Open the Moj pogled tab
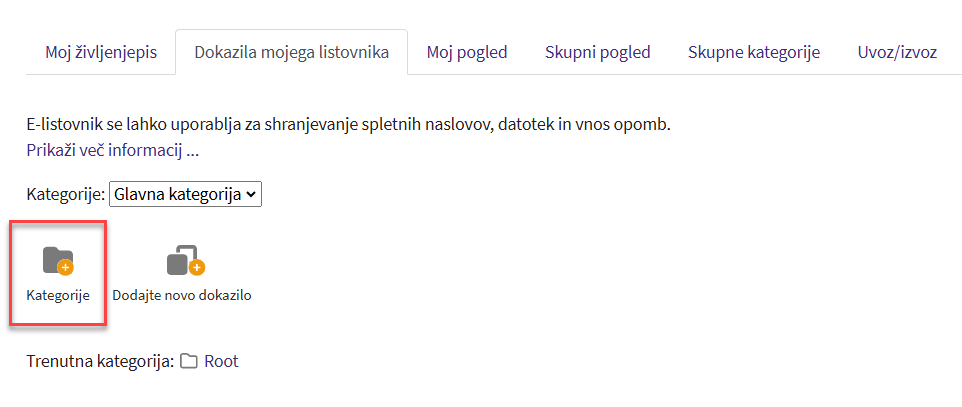 click(467, 52)
